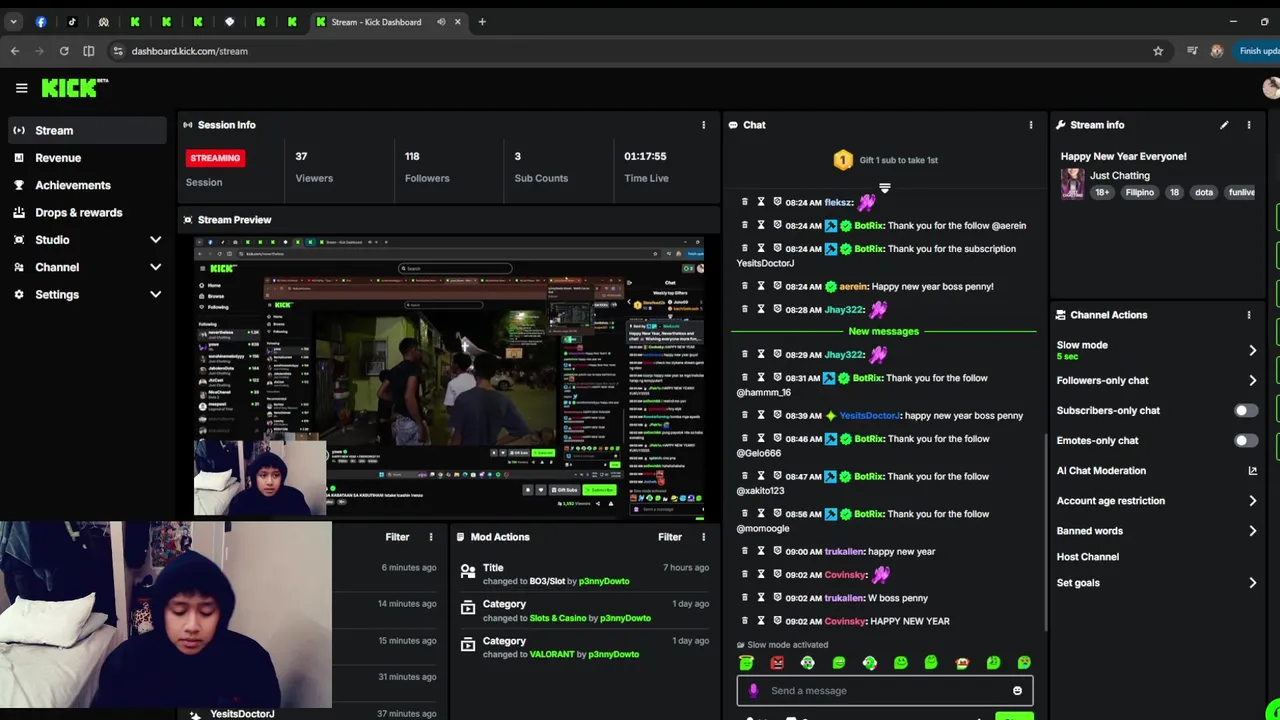The width and height of the screenshot is (1280, 720).
Task: Open Session Info more options menu
Action: click(703, 125)
